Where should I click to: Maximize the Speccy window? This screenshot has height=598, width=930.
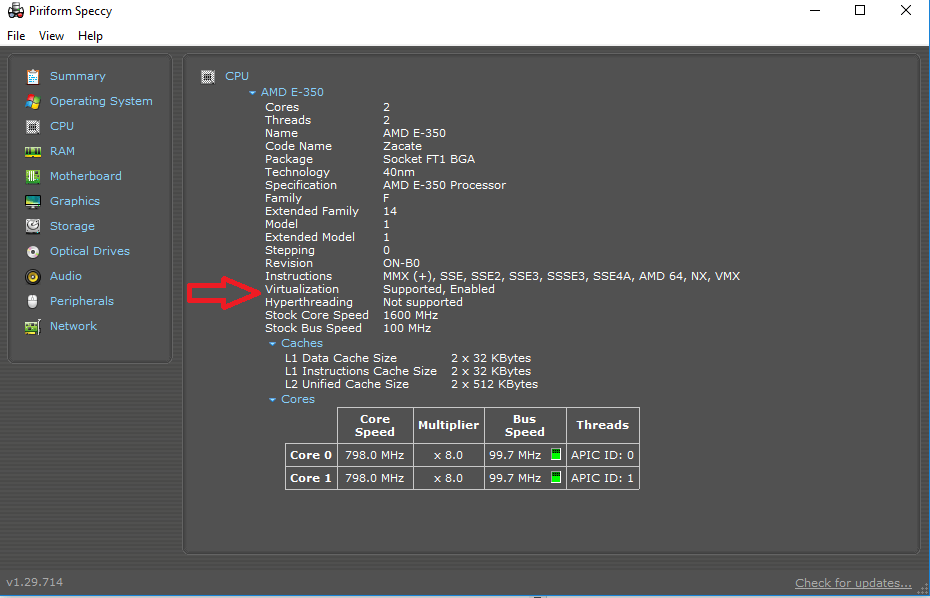pyautogui.click(x=859, y=10)
